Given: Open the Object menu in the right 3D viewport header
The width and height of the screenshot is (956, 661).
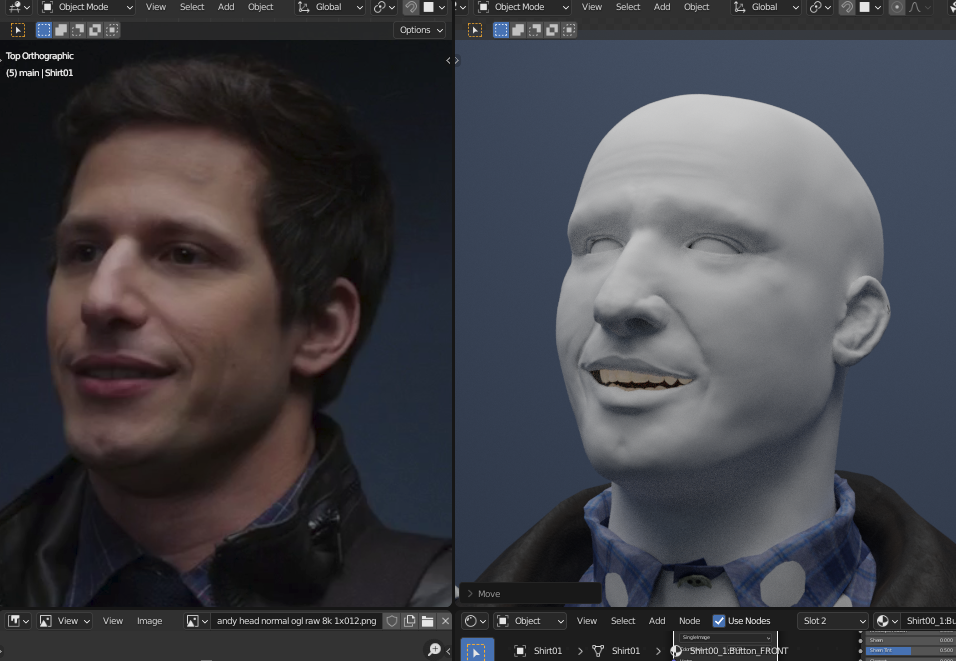Looking at the screenshot, I should (x=696, y=7).
